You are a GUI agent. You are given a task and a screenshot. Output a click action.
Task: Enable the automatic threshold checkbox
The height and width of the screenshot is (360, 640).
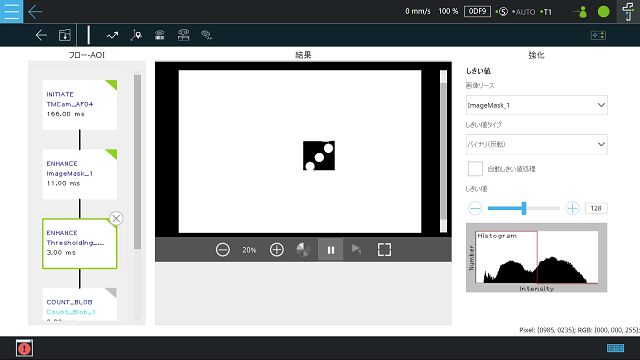tap(475, 169)
